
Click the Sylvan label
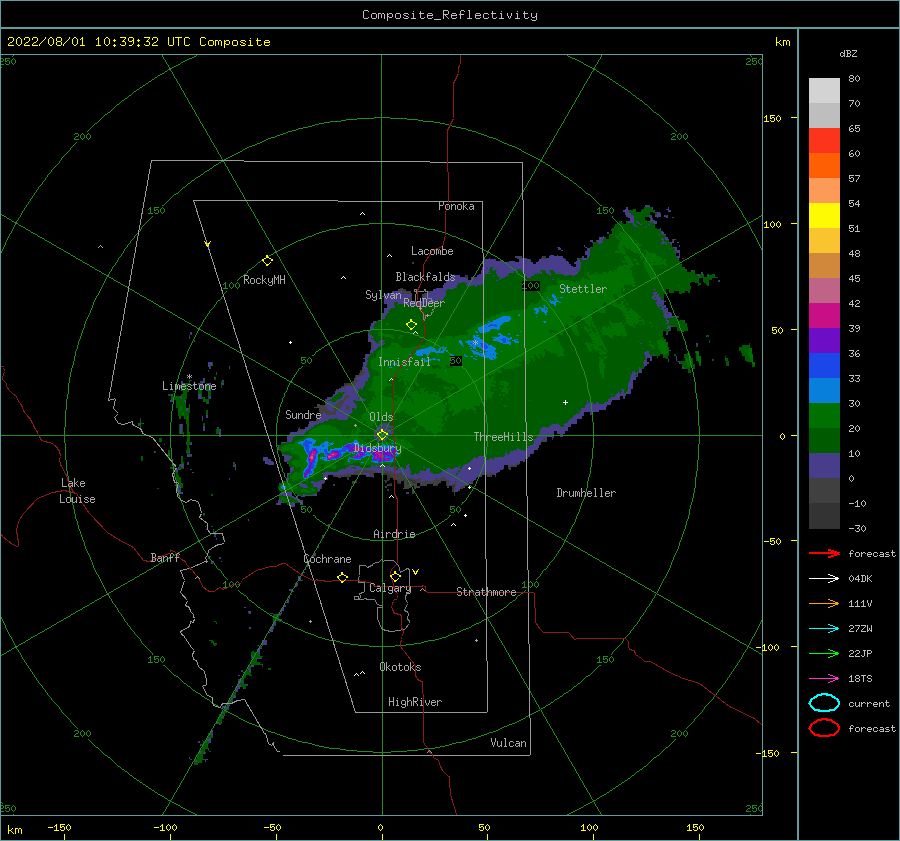pos(383,295)
